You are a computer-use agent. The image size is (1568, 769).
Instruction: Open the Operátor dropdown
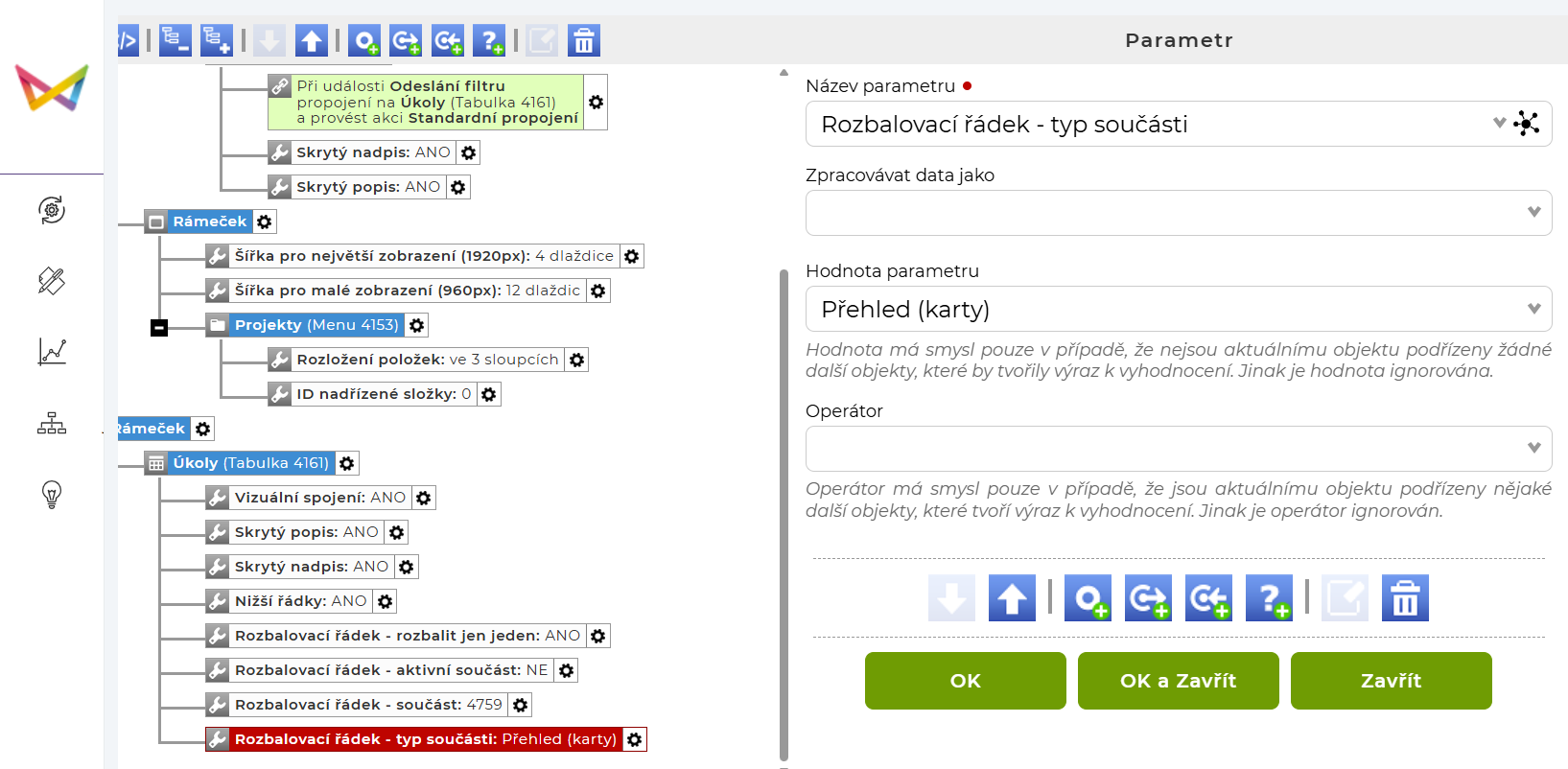click(x=1178, y=448)
